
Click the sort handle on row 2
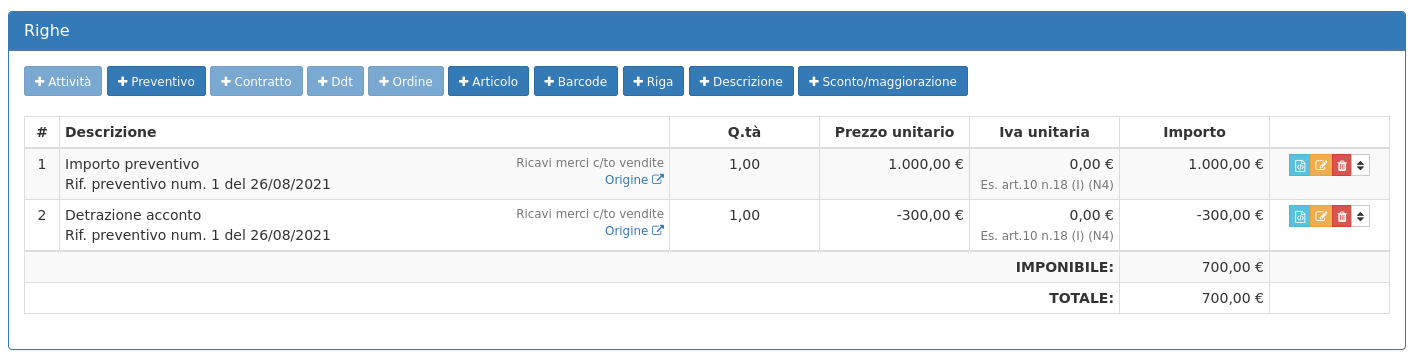coord(1360,216)
